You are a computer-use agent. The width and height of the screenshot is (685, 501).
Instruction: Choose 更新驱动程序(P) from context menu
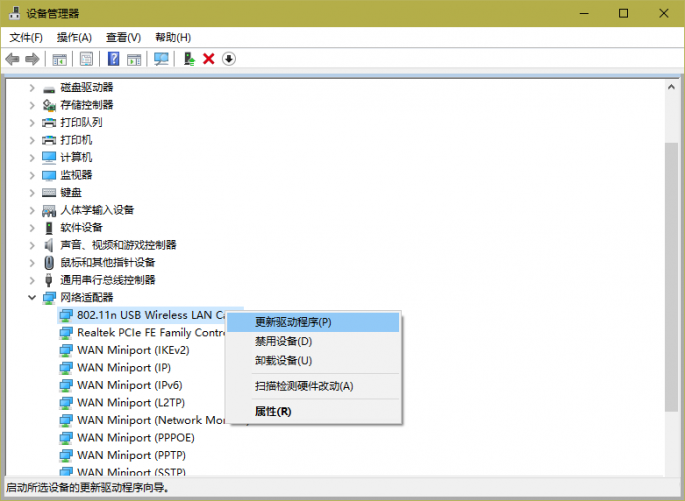coord(313,322)
